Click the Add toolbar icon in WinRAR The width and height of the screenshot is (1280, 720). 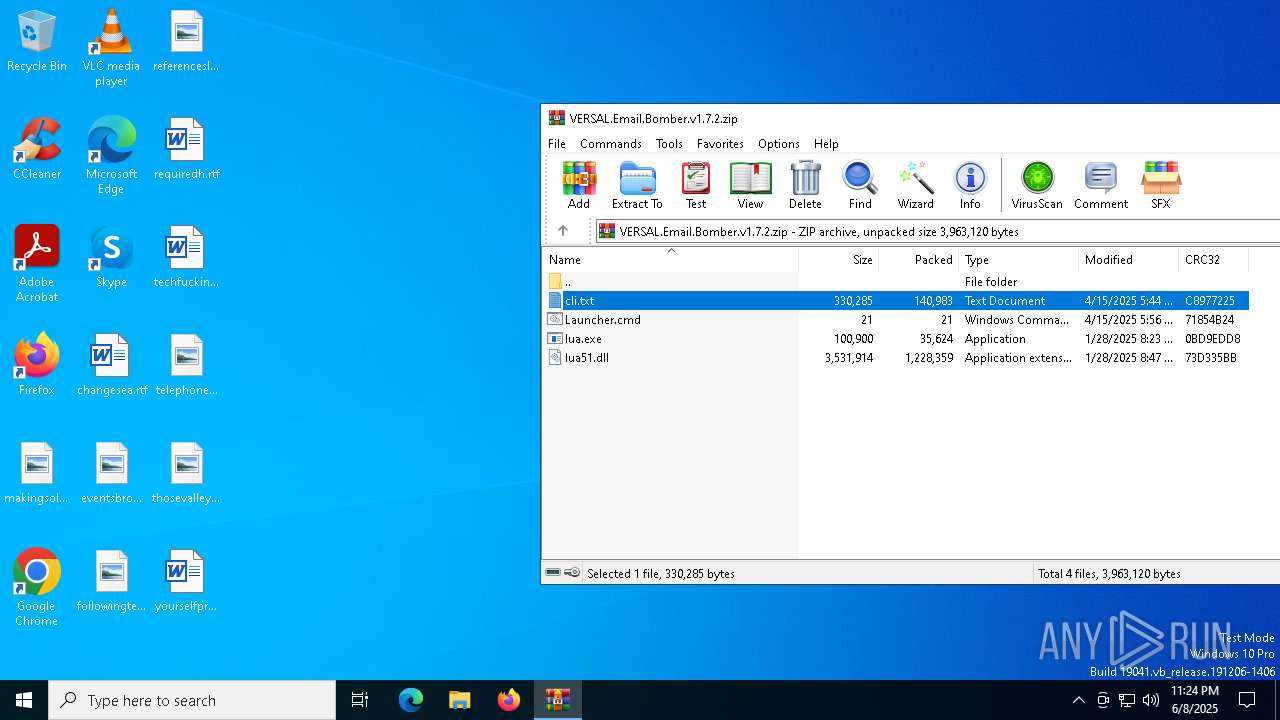579,185
